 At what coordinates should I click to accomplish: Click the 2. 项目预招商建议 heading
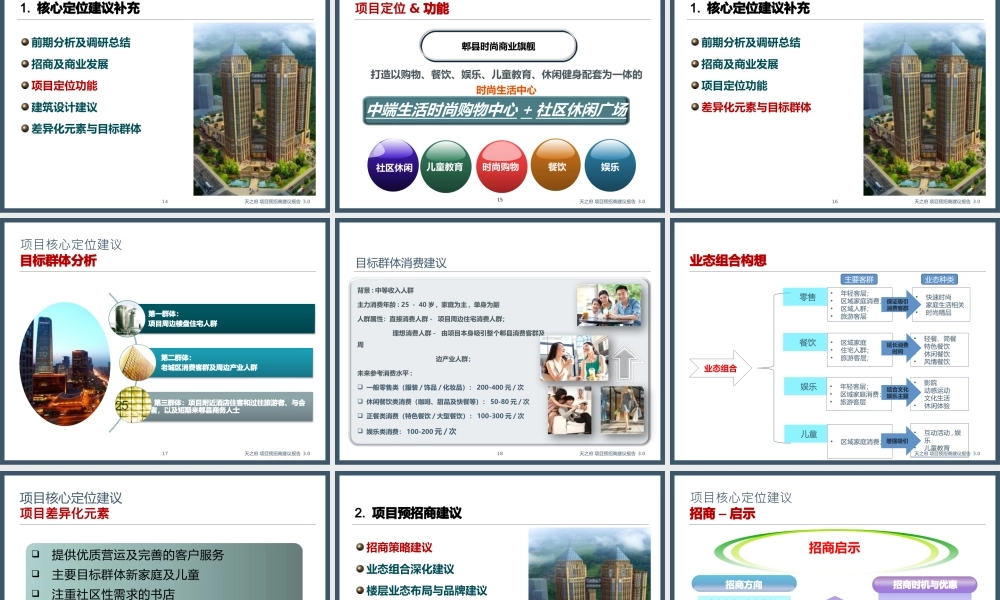click(408, 513)
